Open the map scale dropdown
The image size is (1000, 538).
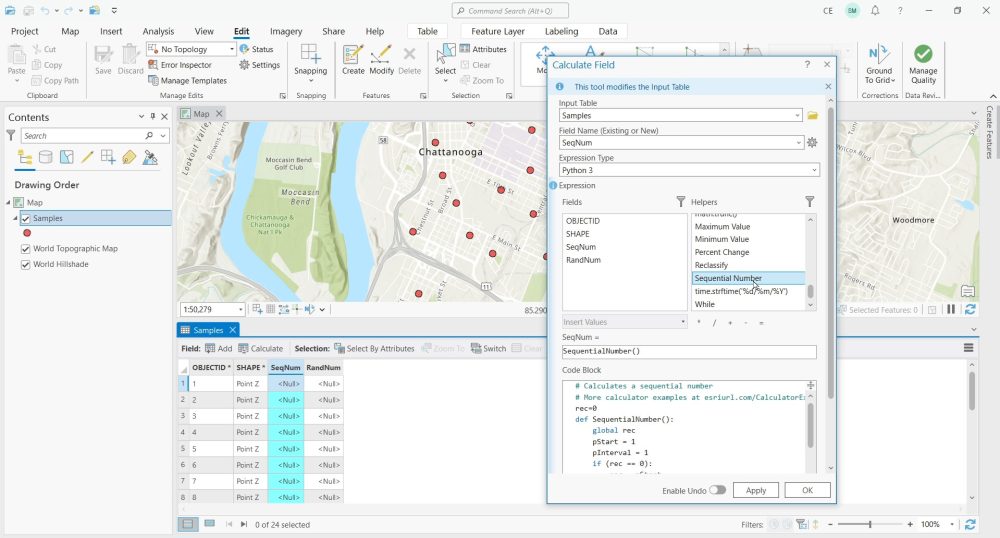240,309
